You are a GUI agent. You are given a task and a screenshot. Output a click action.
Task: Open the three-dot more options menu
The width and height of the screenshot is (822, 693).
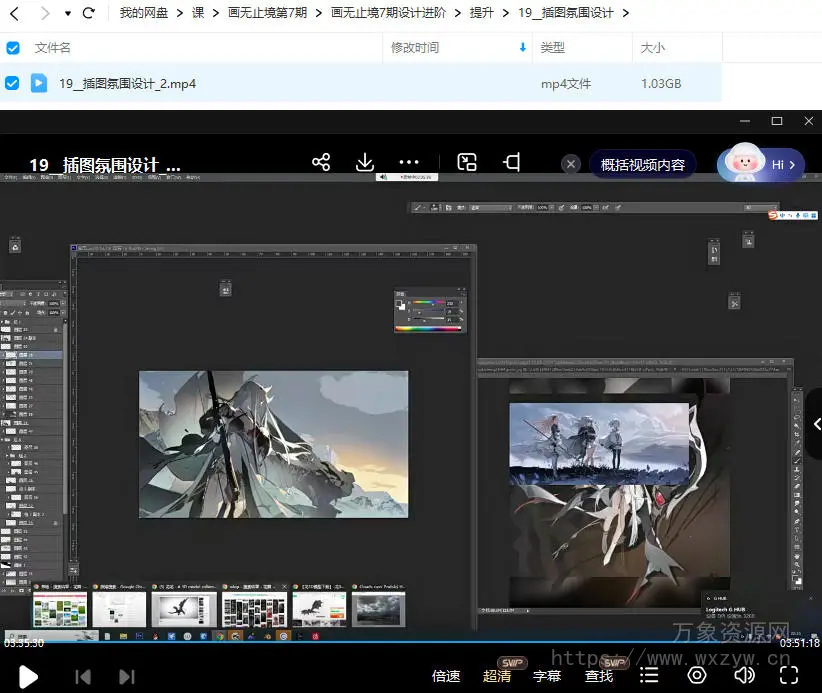(x=409, y=162)
